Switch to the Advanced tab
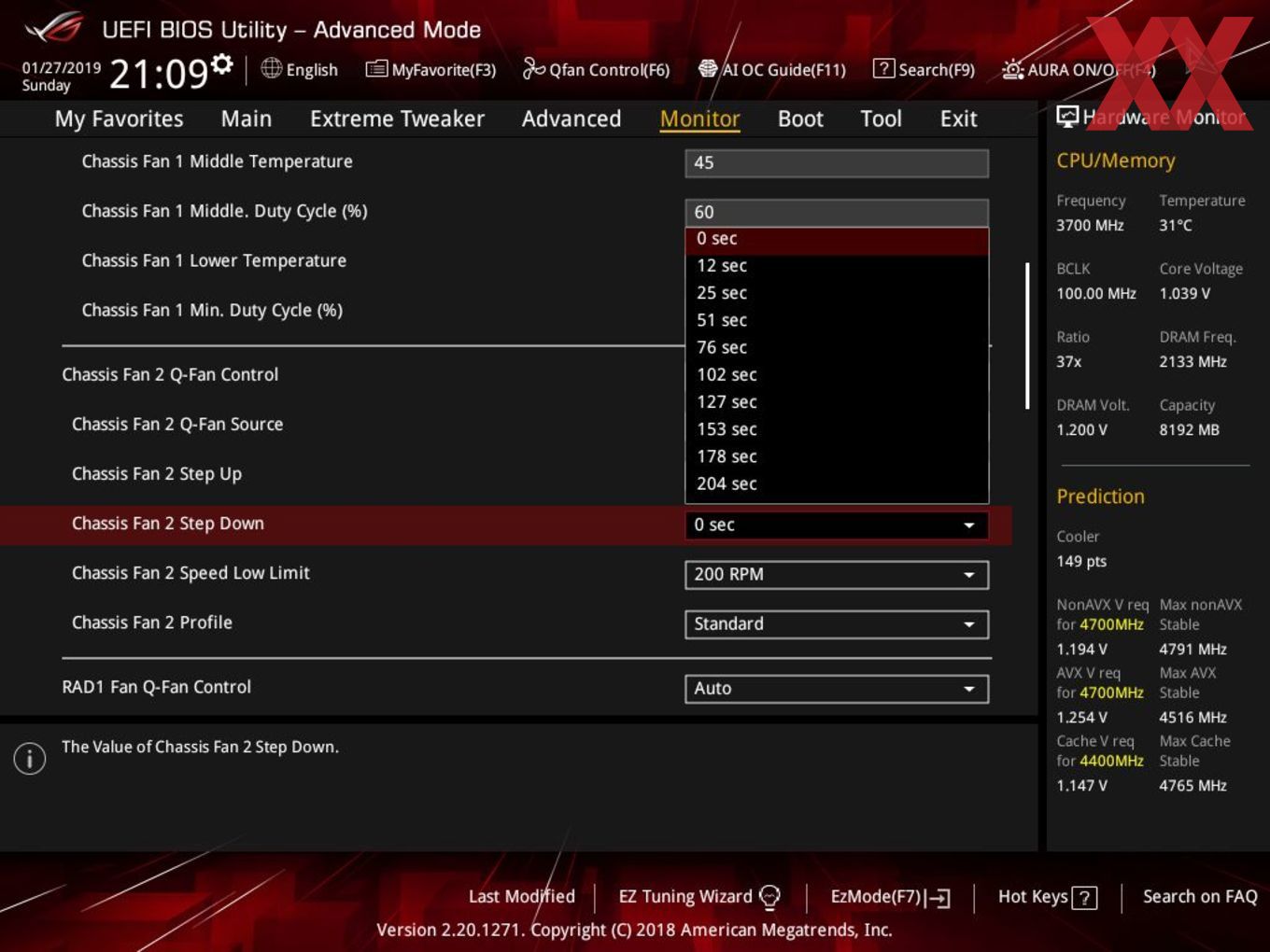 (571, 119)
